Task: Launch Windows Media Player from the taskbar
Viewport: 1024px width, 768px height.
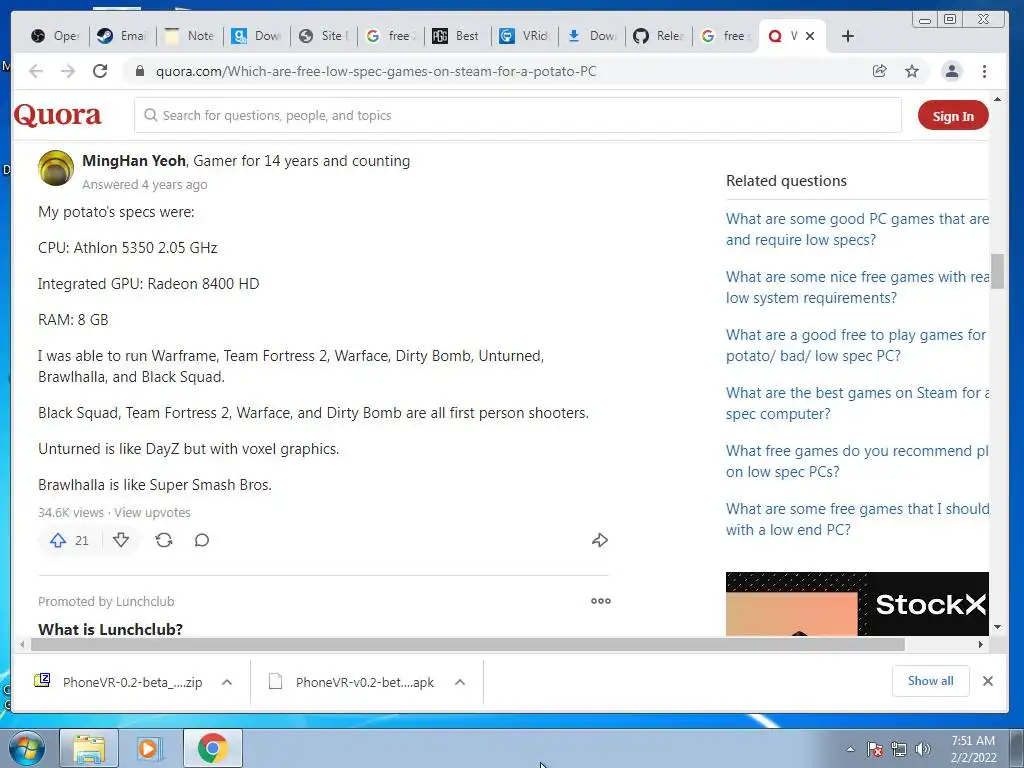Action: tap(150, 748)
